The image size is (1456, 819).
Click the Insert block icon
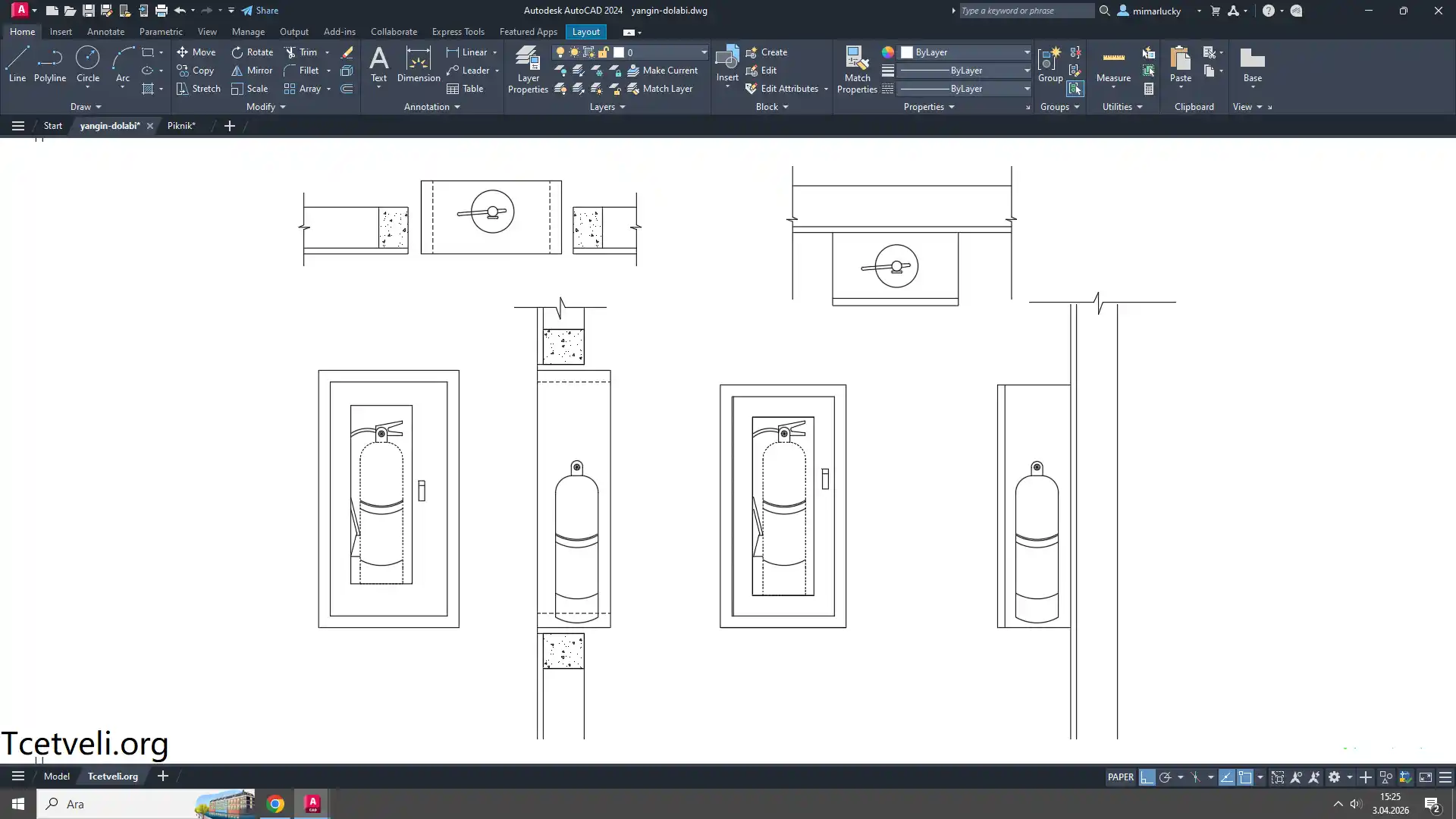tap(726, 59)
